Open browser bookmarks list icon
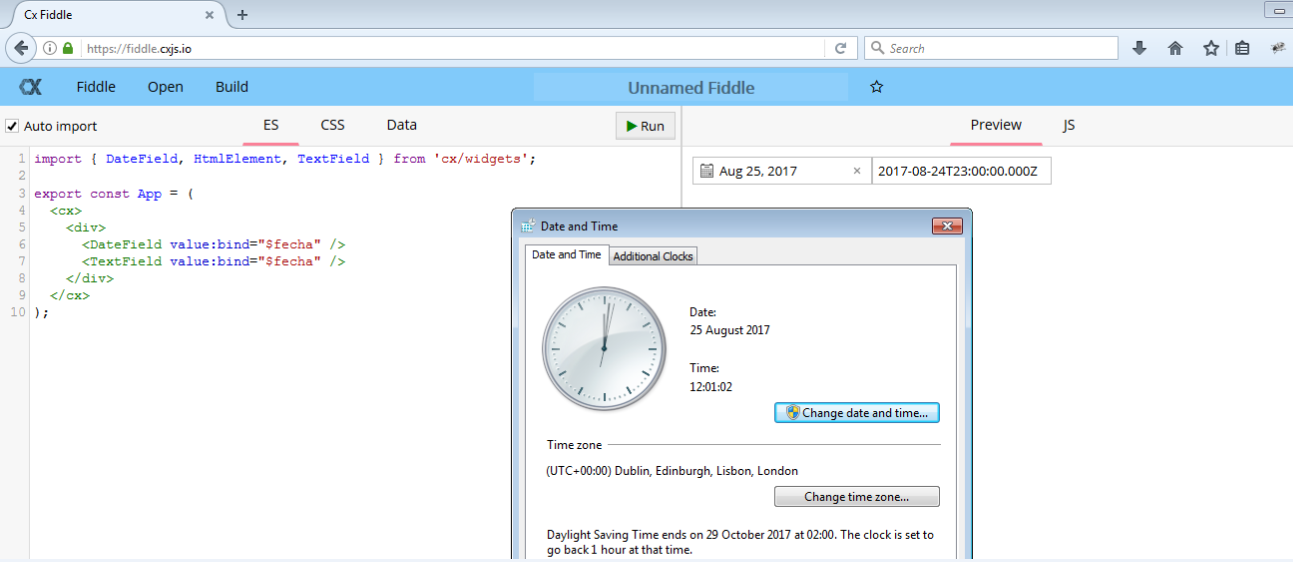Screen dimensions: 1293x562 pos(1242,48)
